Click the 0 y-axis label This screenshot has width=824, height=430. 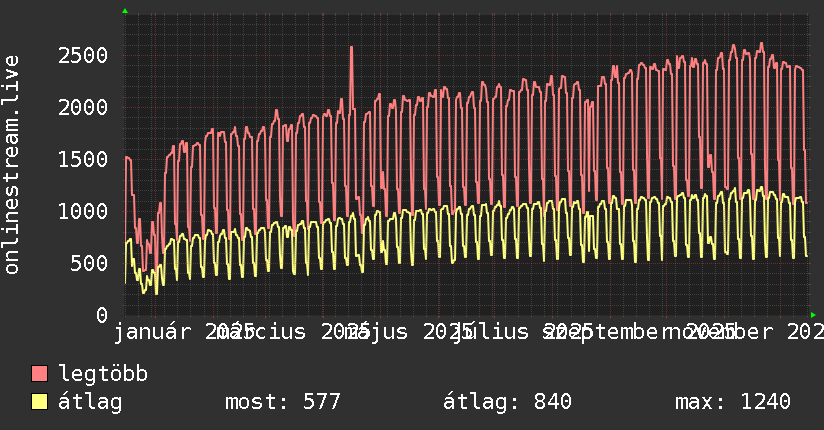coord(102,315)
